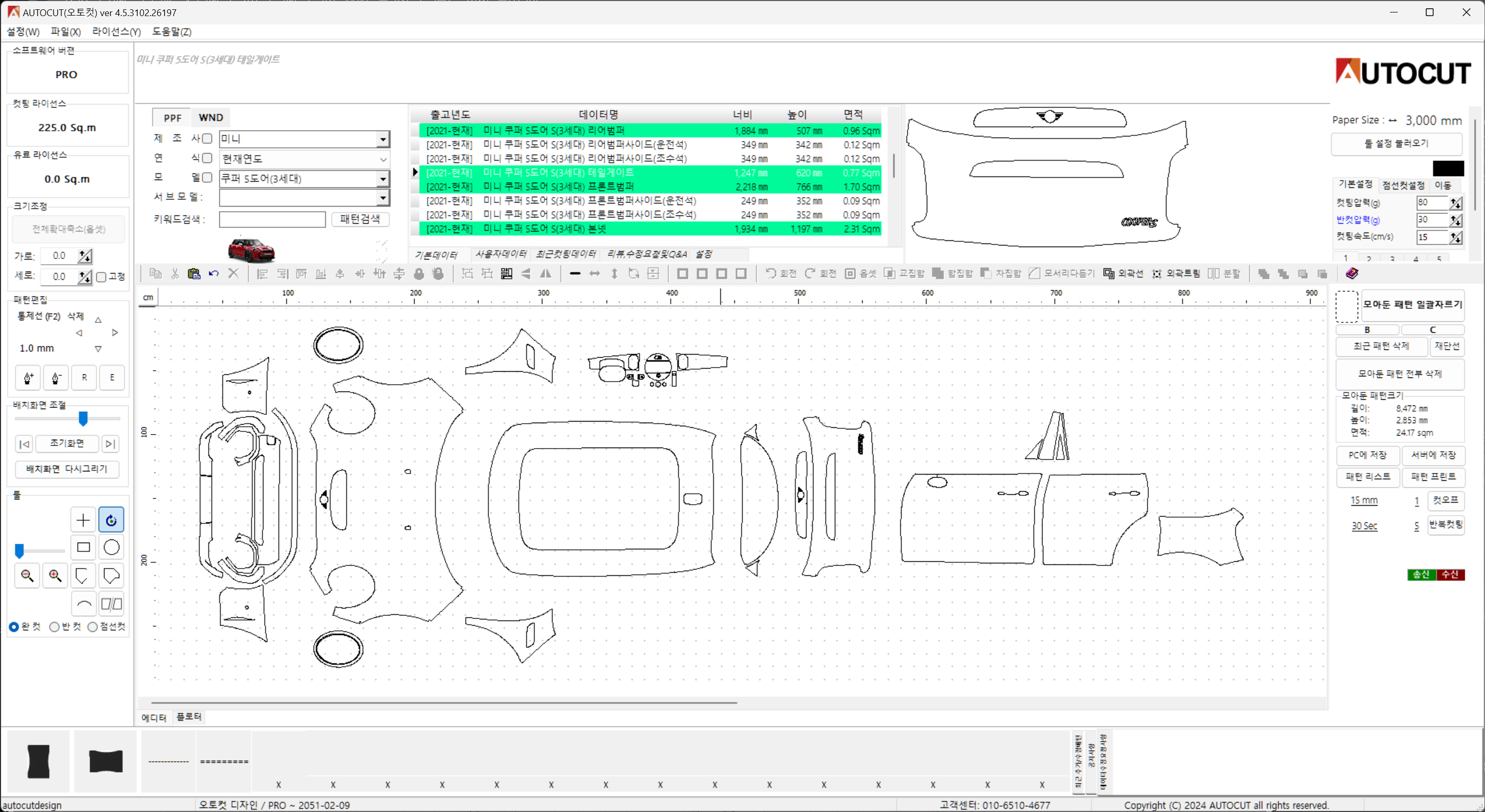Click the add node pen tool
Viewport: 1485px width, 812px height.
28,378
